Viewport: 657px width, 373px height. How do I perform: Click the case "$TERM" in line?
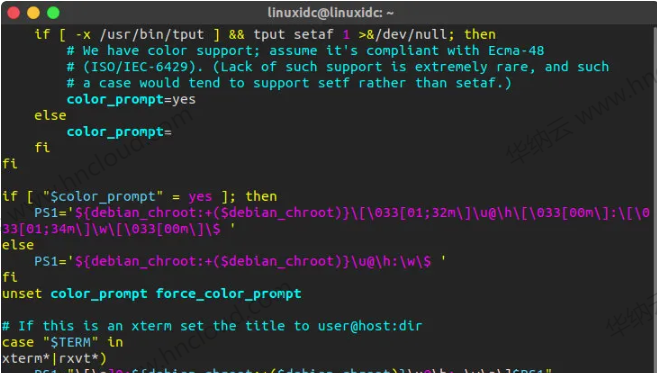pyautogui.click(x=62, y=342)
